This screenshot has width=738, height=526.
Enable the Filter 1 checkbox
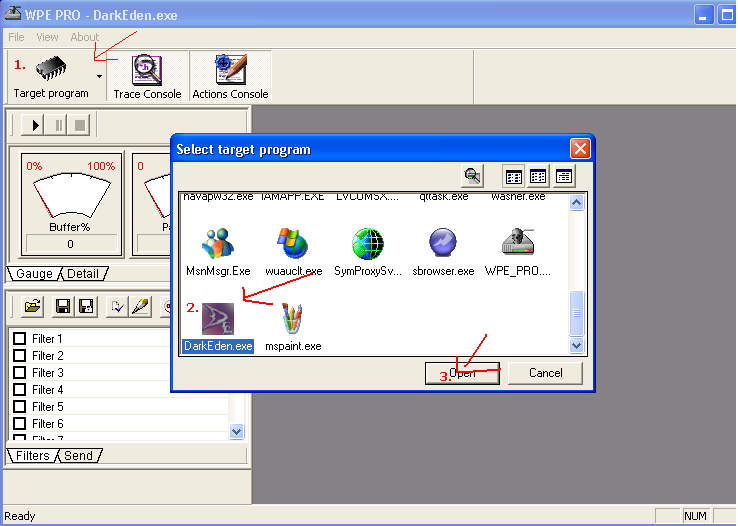coord(19,339)
